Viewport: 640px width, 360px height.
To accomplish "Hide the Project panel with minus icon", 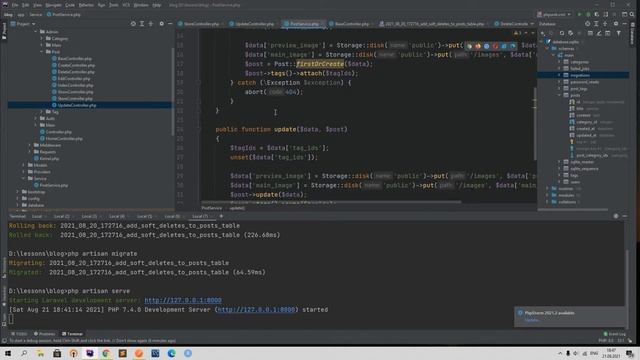I will click(x=170, y=24).
